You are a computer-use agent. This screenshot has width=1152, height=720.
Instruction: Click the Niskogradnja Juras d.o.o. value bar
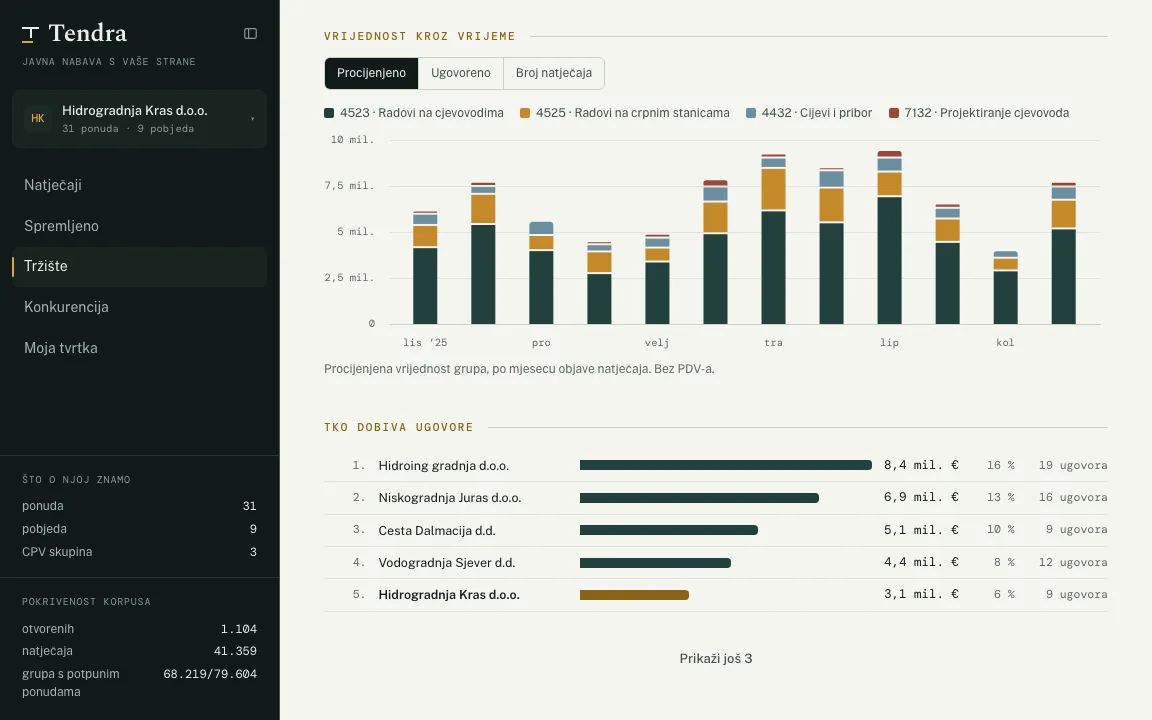pos(699,498)
